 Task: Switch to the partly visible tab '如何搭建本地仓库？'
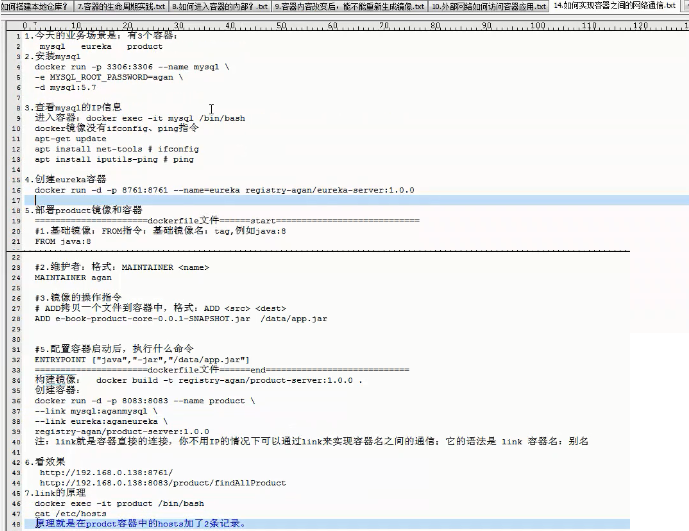click(36, 7)
